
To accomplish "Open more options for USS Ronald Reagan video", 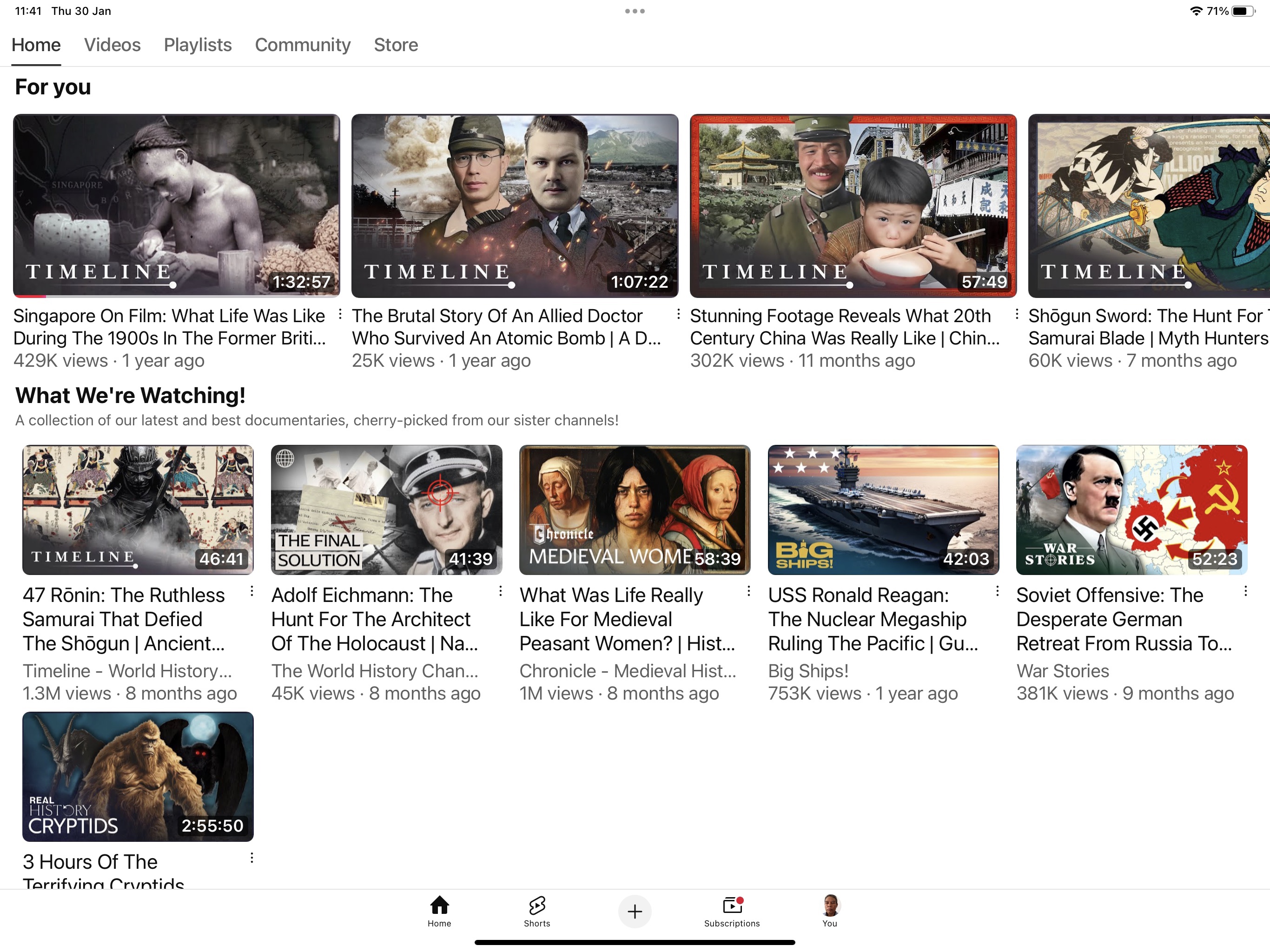I will pos(997,591).
